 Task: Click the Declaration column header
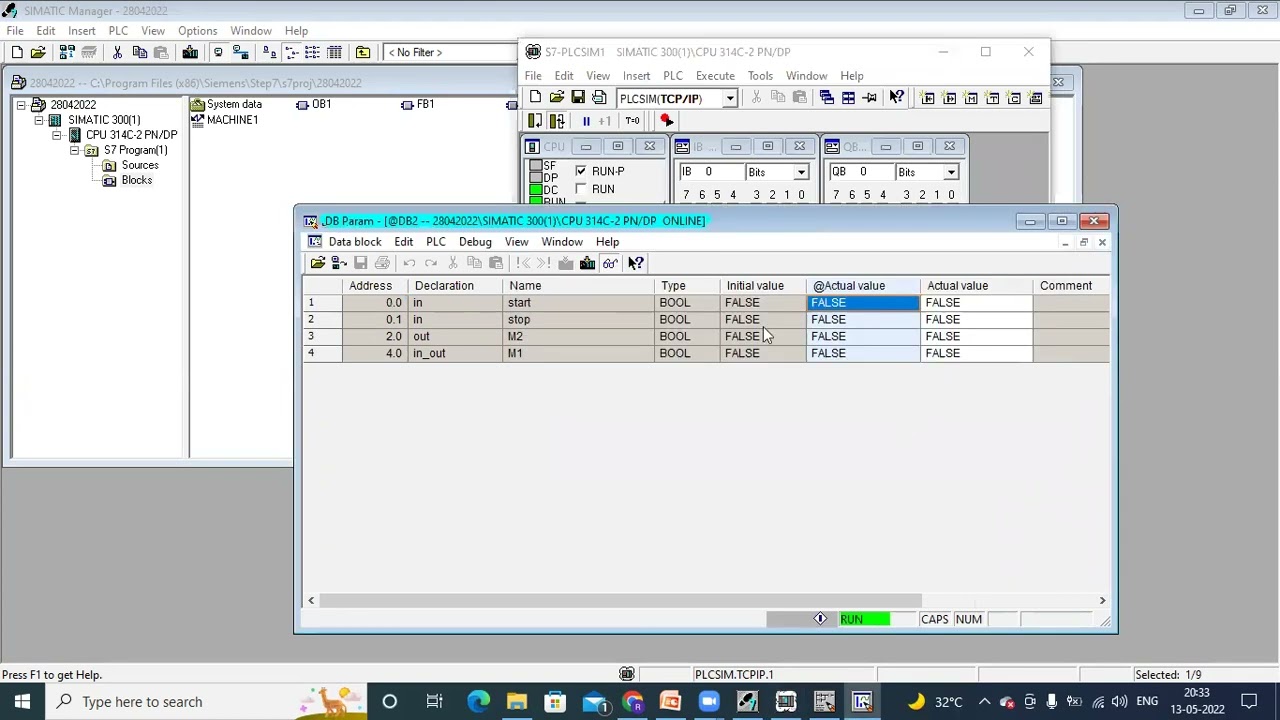tap(455, 286)
